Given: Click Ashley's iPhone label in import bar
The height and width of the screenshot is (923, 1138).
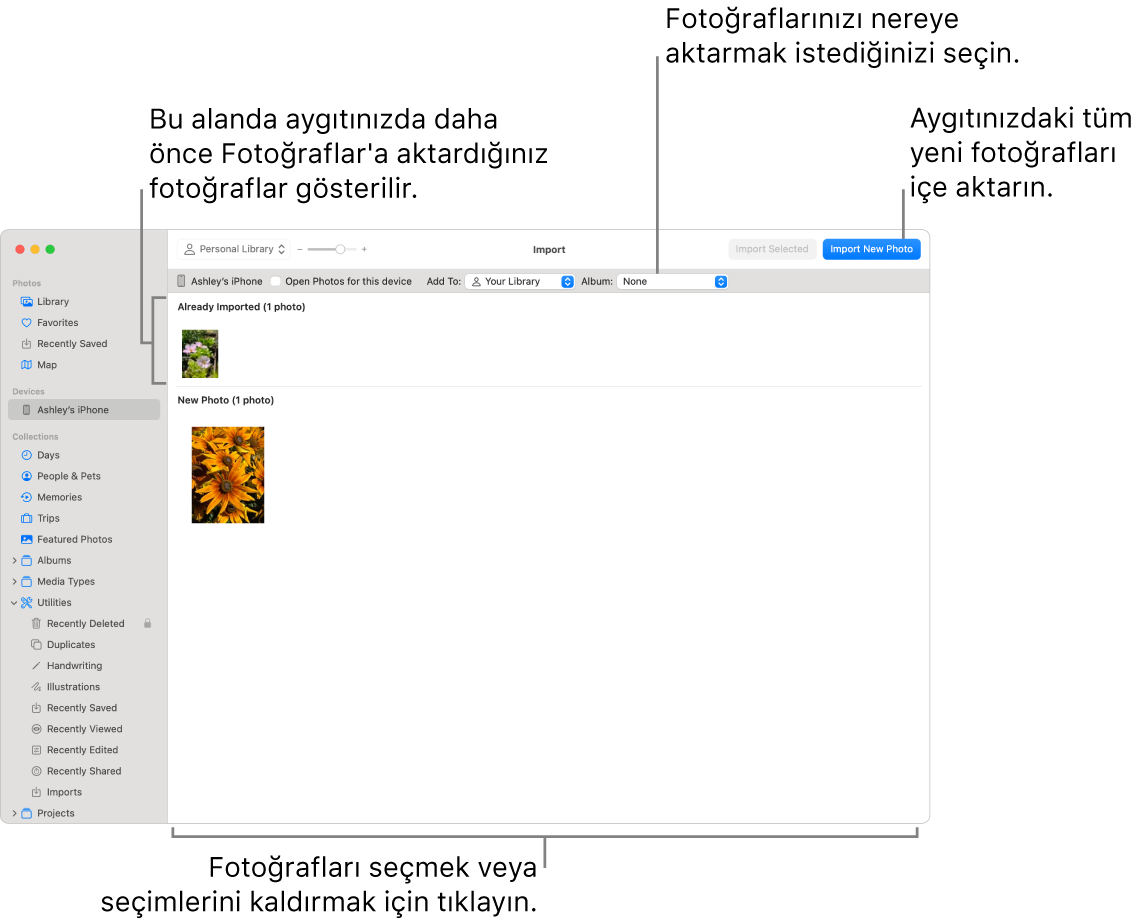Looking at the screenshot, I should pos(226,282).
